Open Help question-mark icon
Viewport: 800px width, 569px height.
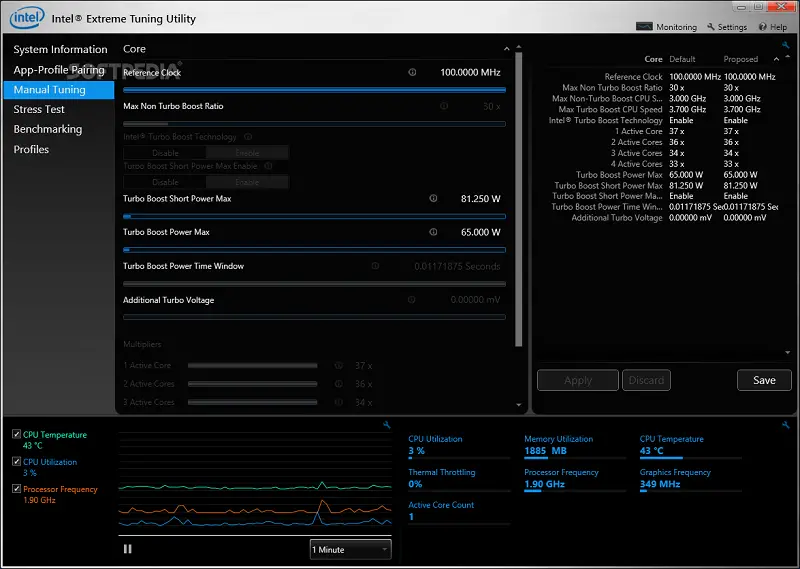762,27
